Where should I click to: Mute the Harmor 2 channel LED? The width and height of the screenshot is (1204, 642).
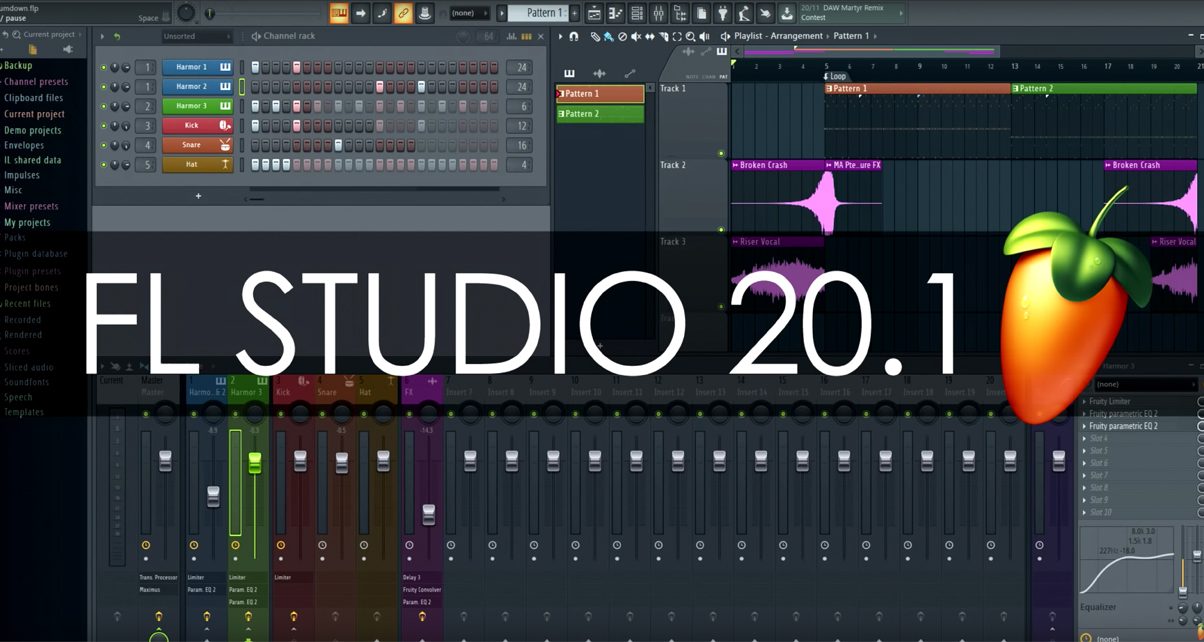103,87
